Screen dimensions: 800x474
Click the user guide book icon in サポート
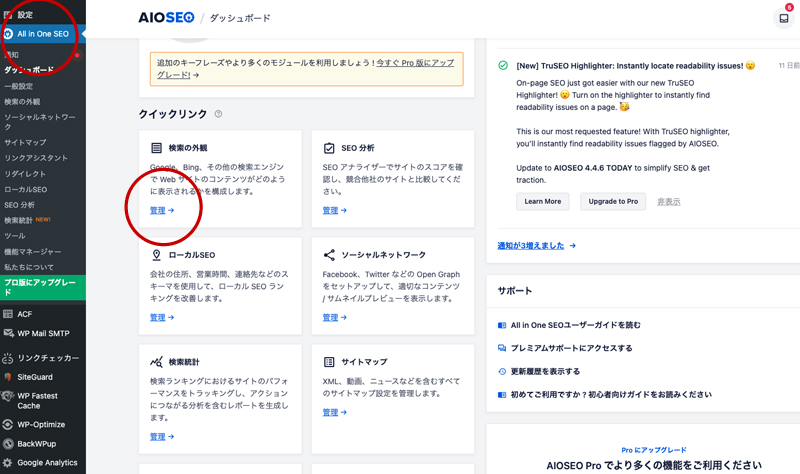pos(502,325)
